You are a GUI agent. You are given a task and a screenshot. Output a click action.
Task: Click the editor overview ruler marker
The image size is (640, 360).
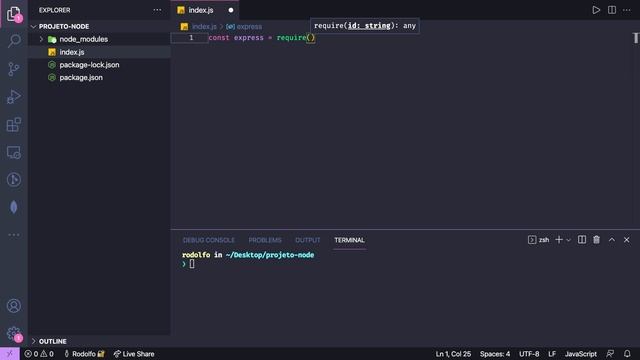click(x=636, y=38)
